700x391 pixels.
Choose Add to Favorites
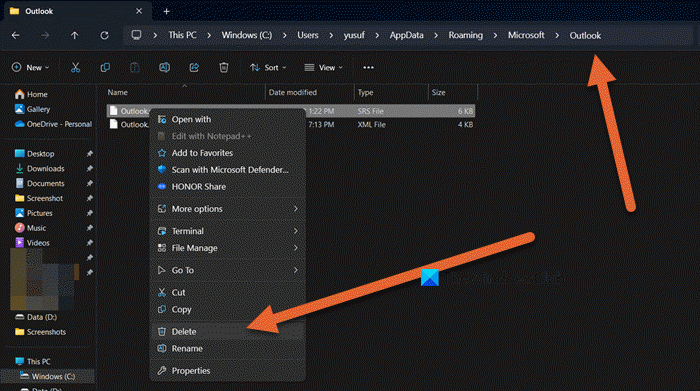tap(228, 153)
